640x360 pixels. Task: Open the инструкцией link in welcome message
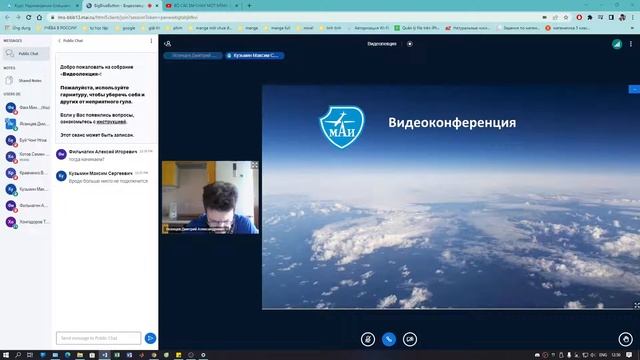click(111, 122)
